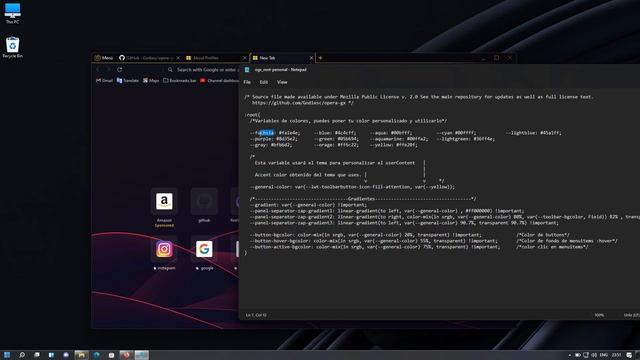Open taskbar Search
This screenshot has height=360, width=640.
pyautogui.click(x=22, y=355)
